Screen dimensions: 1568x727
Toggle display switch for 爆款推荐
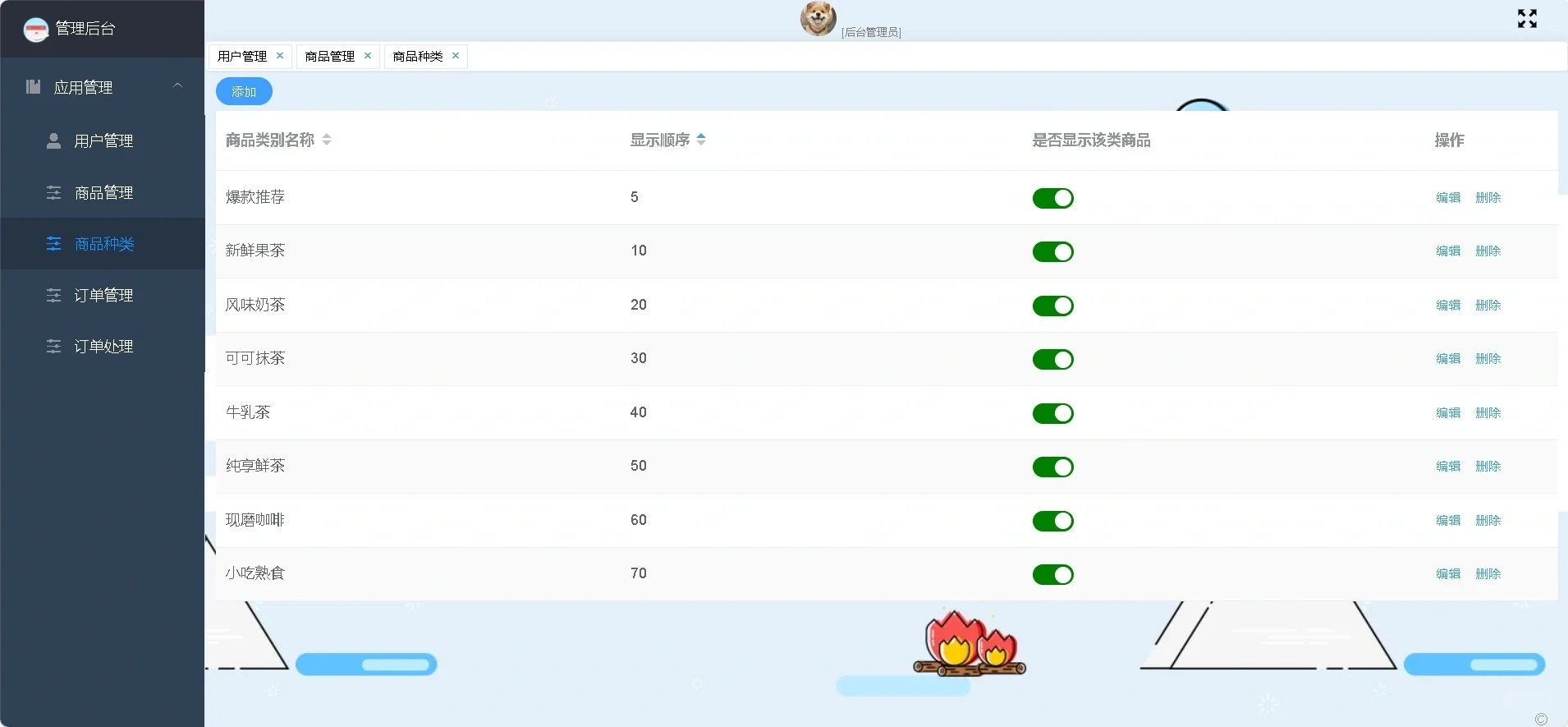[1052, 198]
